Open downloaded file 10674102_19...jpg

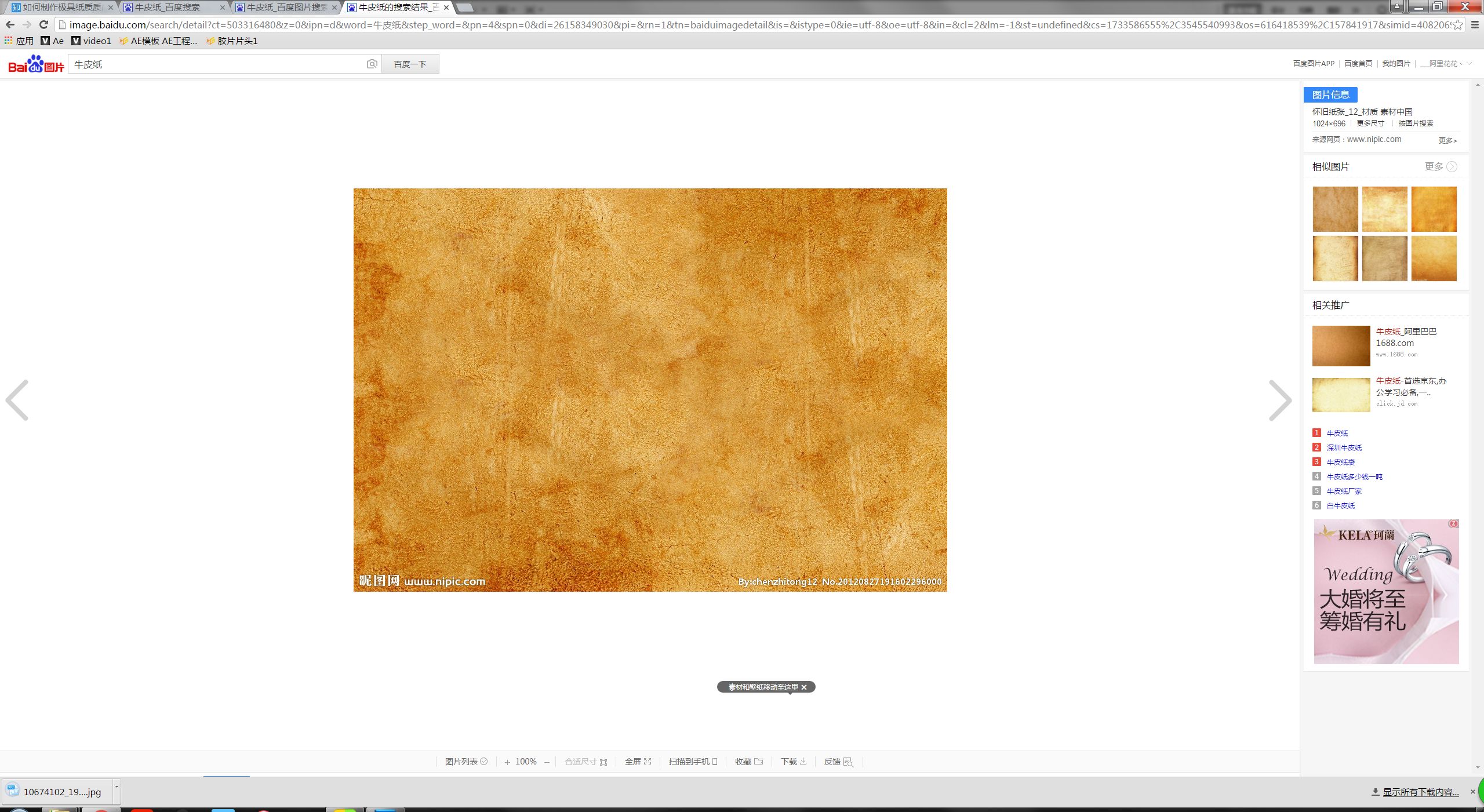(x=57, y=792)
